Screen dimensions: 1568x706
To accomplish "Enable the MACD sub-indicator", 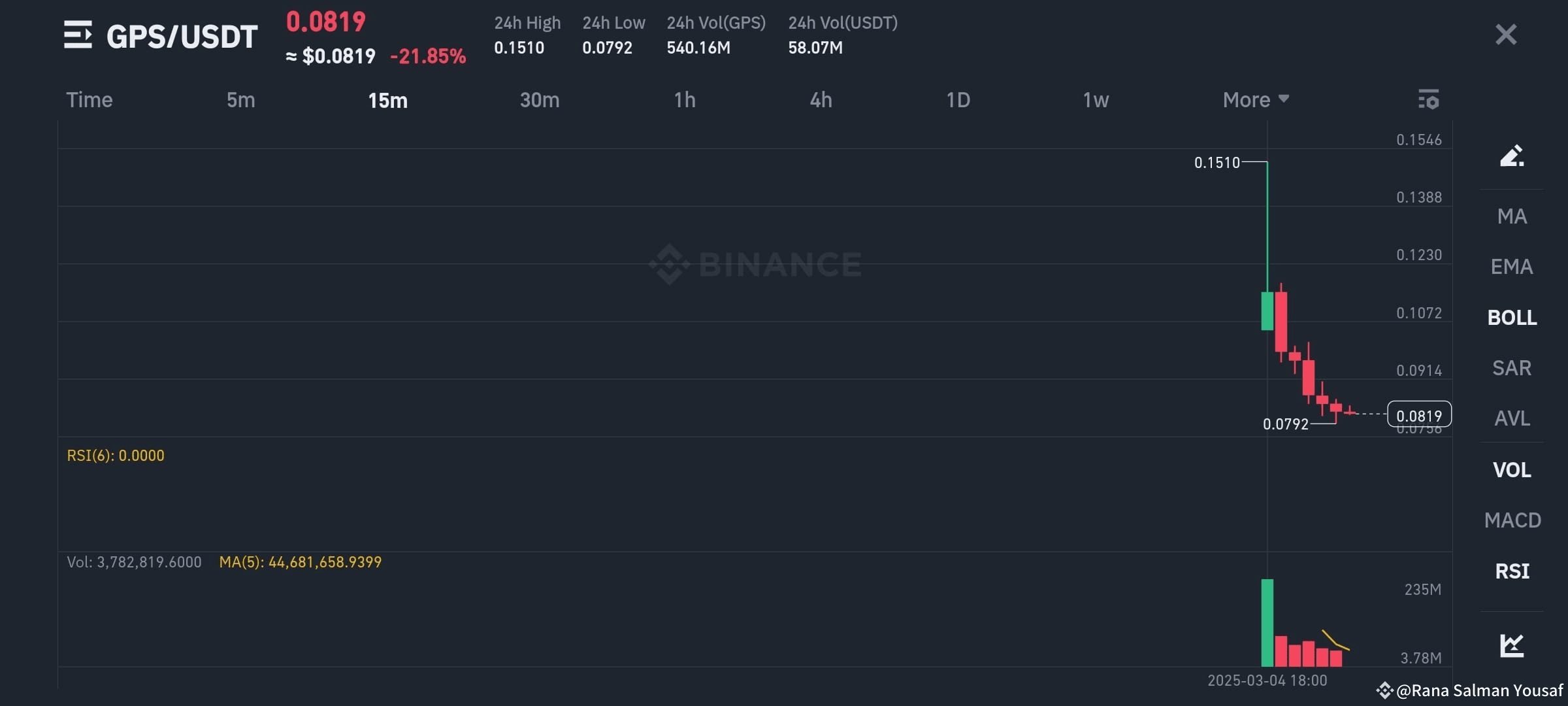I will [x=1512, y=520].
